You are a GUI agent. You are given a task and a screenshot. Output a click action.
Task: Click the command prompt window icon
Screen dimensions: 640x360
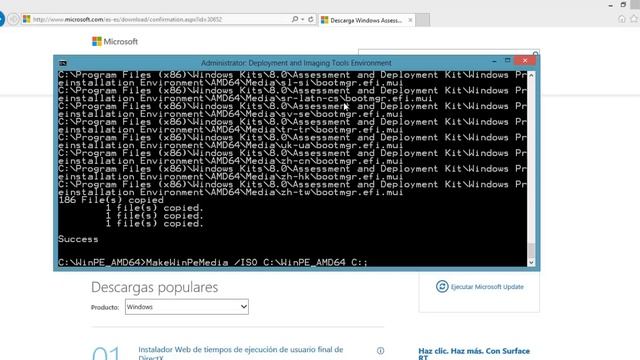(63, 63)
